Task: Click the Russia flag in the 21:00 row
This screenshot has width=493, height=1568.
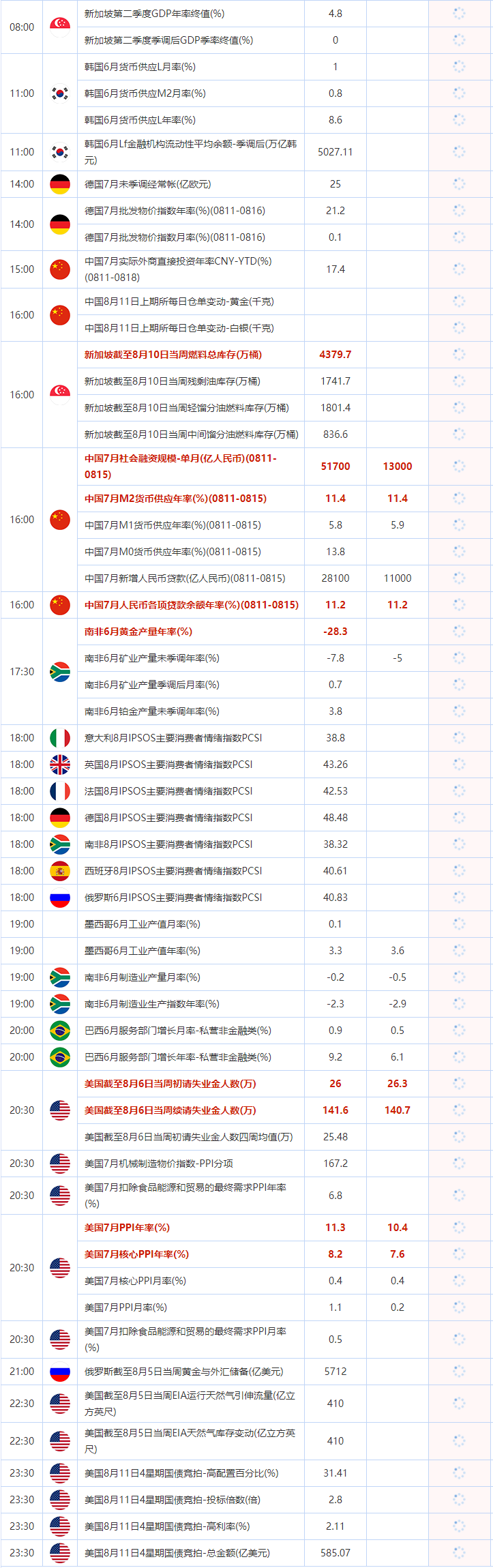Action: coord(60,1372)
